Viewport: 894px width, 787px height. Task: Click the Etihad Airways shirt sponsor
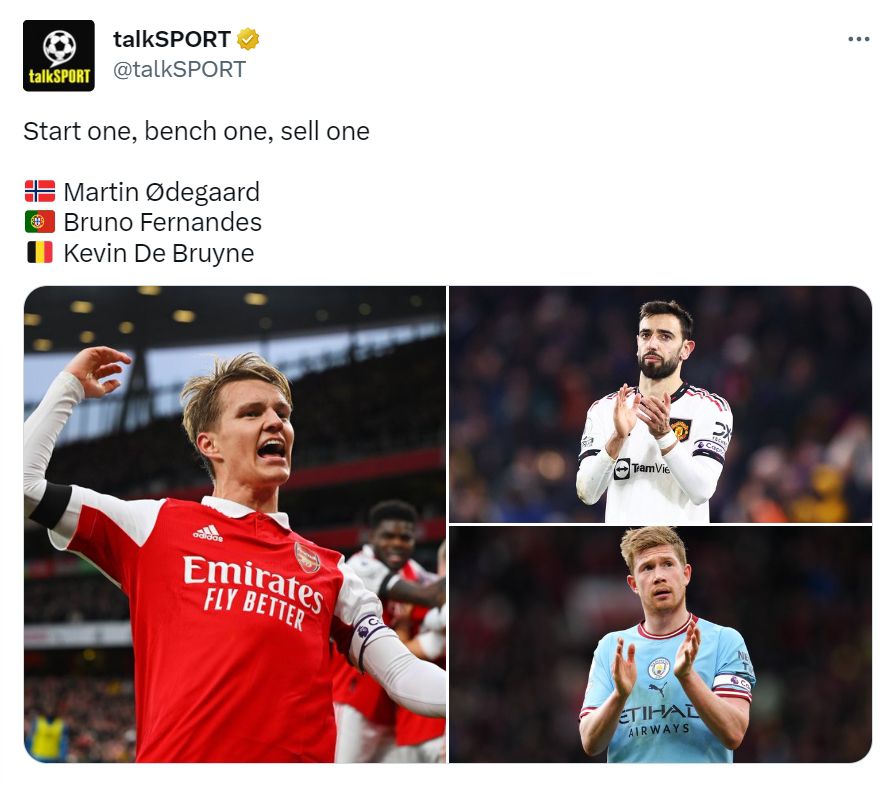pos(659,720)
